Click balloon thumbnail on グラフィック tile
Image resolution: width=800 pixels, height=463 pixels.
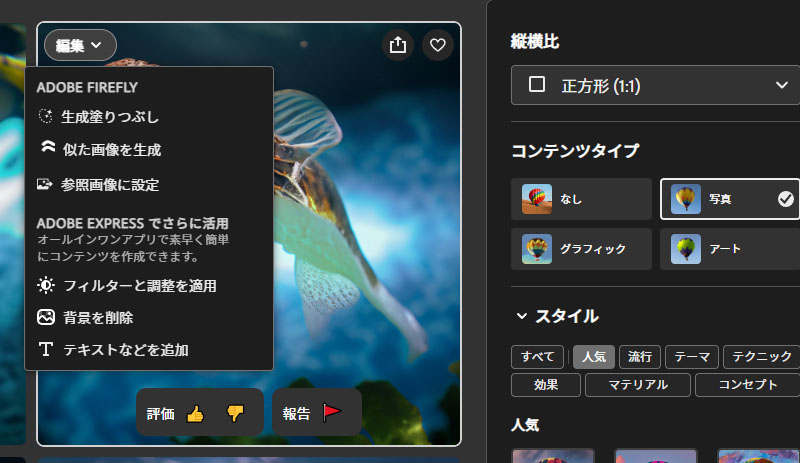[537, 249]
